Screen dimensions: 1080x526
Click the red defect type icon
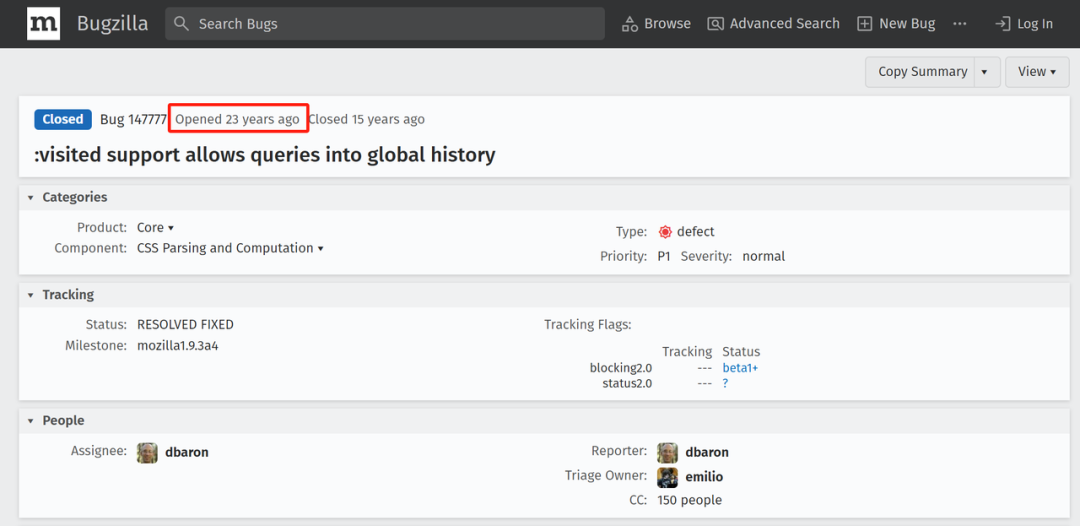[x=665, y=232]
